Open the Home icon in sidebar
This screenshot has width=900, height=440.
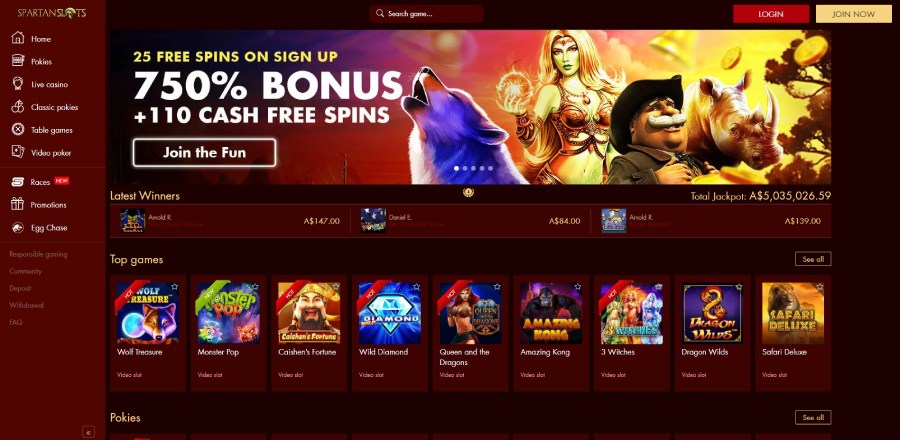[18, 38]
